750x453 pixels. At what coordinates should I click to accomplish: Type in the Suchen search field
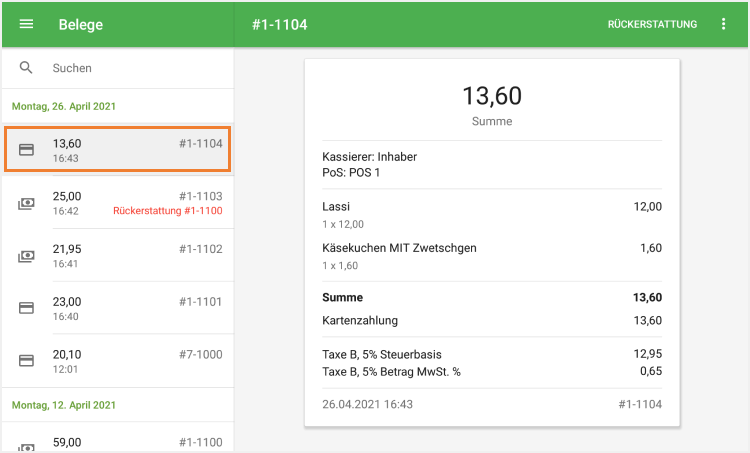130,68
